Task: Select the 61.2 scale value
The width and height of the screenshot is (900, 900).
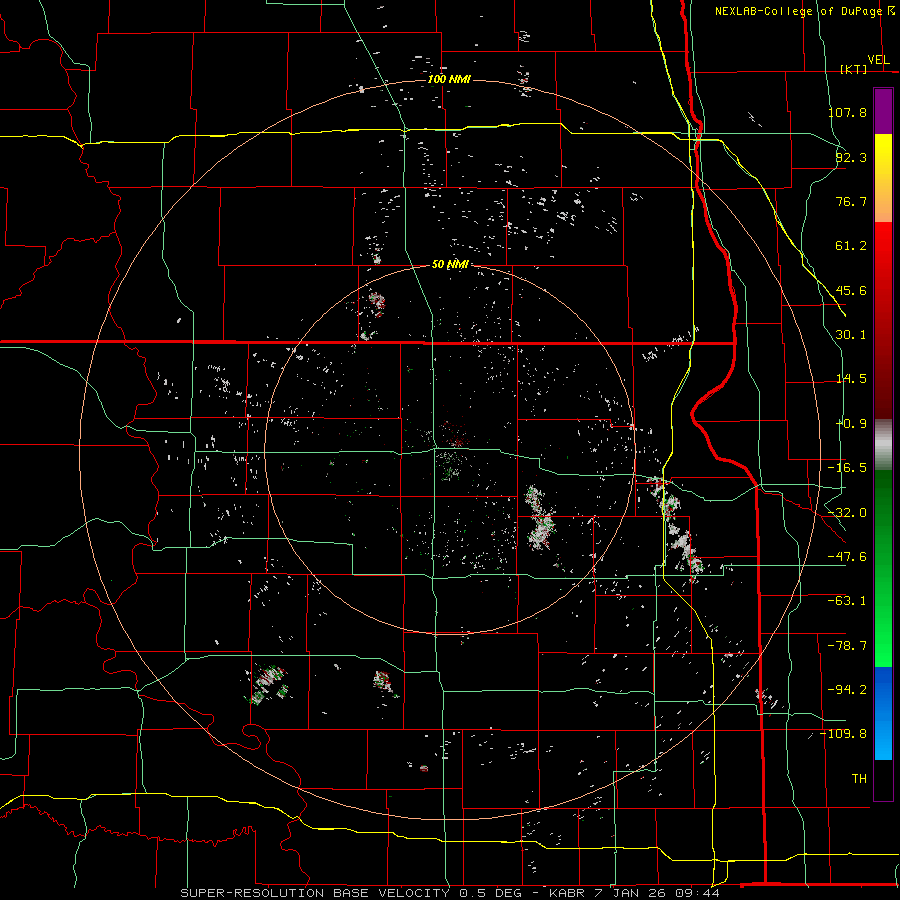Action: click(851, 246)
